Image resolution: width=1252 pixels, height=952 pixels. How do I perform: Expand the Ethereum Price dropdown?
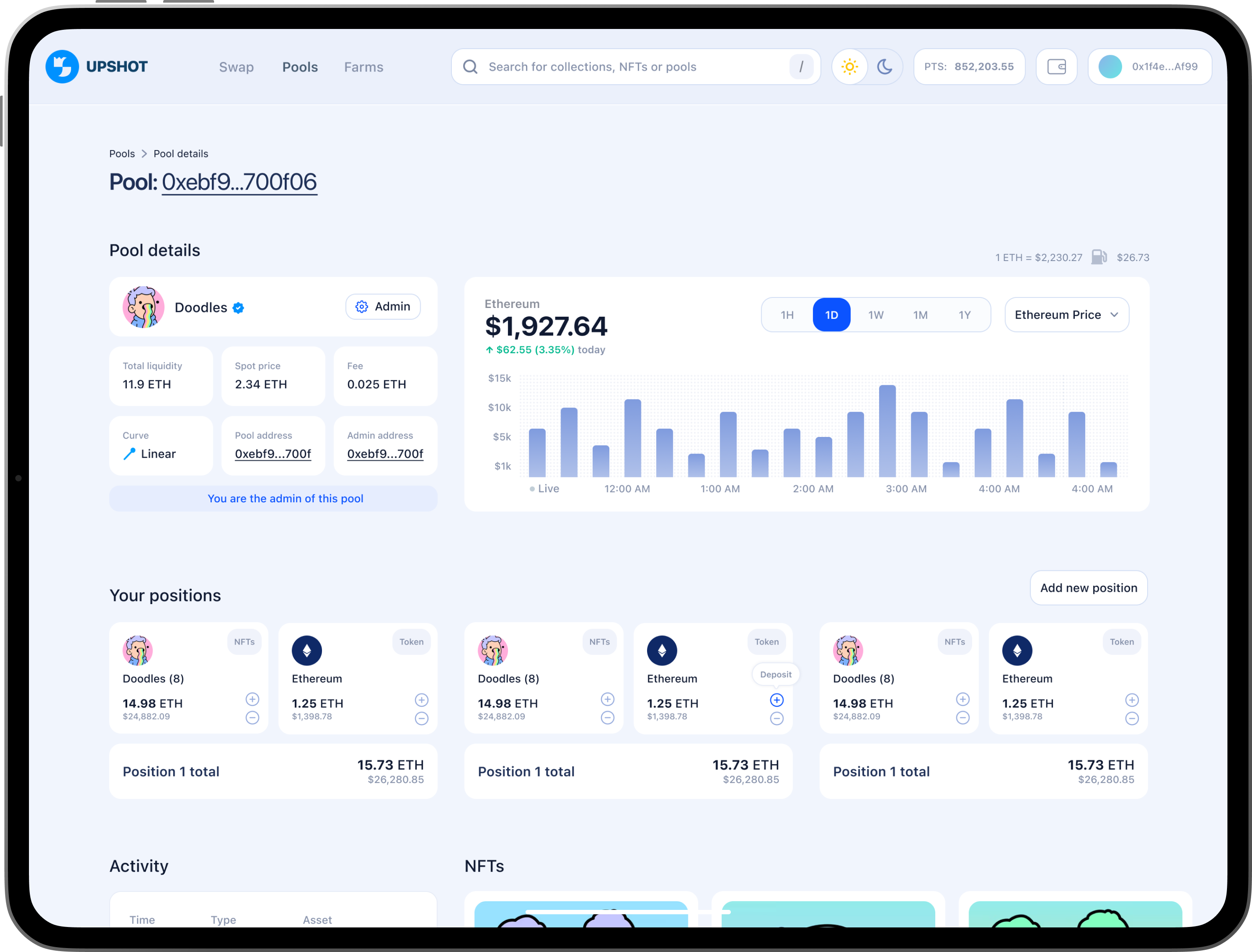click(x=1066, y=315)
